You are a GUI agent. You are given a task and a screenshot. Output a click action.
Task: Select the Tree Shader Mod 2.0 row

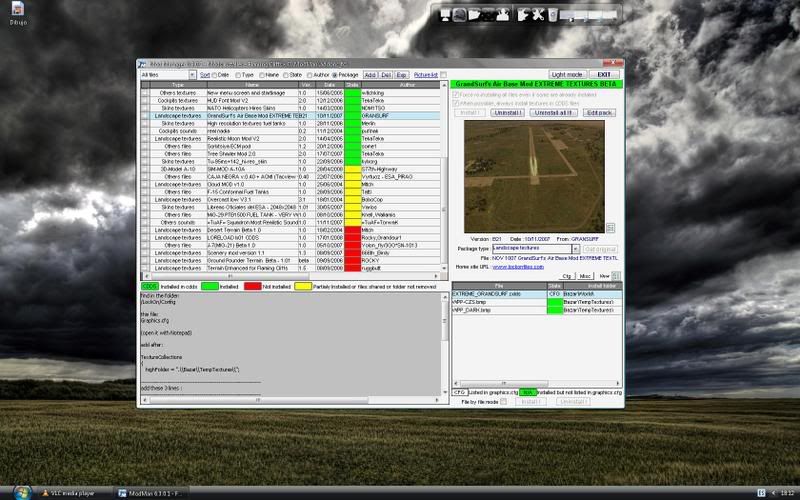pos(290,154)
